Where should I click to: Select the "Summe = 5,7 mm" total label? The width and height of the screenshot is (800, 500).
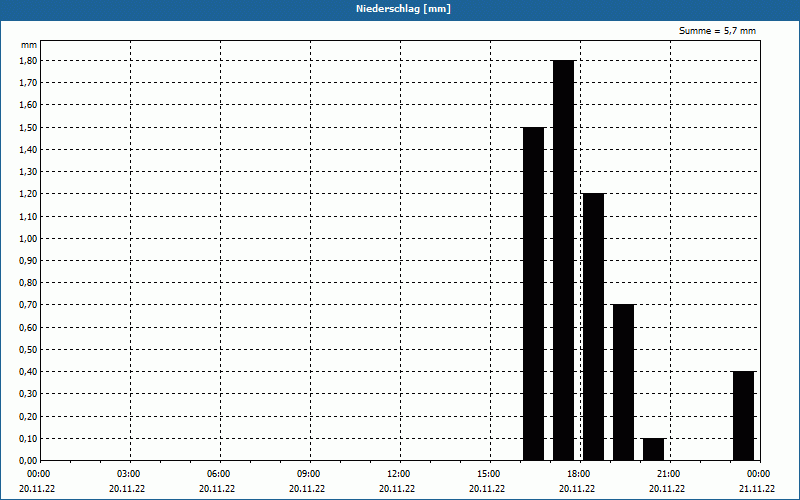point(717,31)
